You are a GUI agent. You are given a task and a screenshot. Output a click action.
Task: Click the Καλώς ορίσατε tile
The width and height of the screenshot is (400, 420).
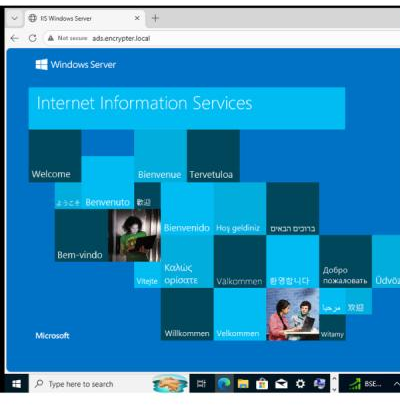point(187,262)
